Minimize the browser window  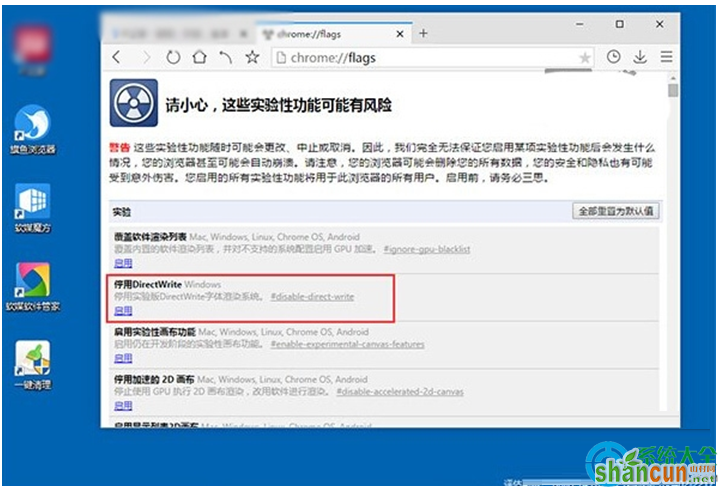(x=580, y=24)
